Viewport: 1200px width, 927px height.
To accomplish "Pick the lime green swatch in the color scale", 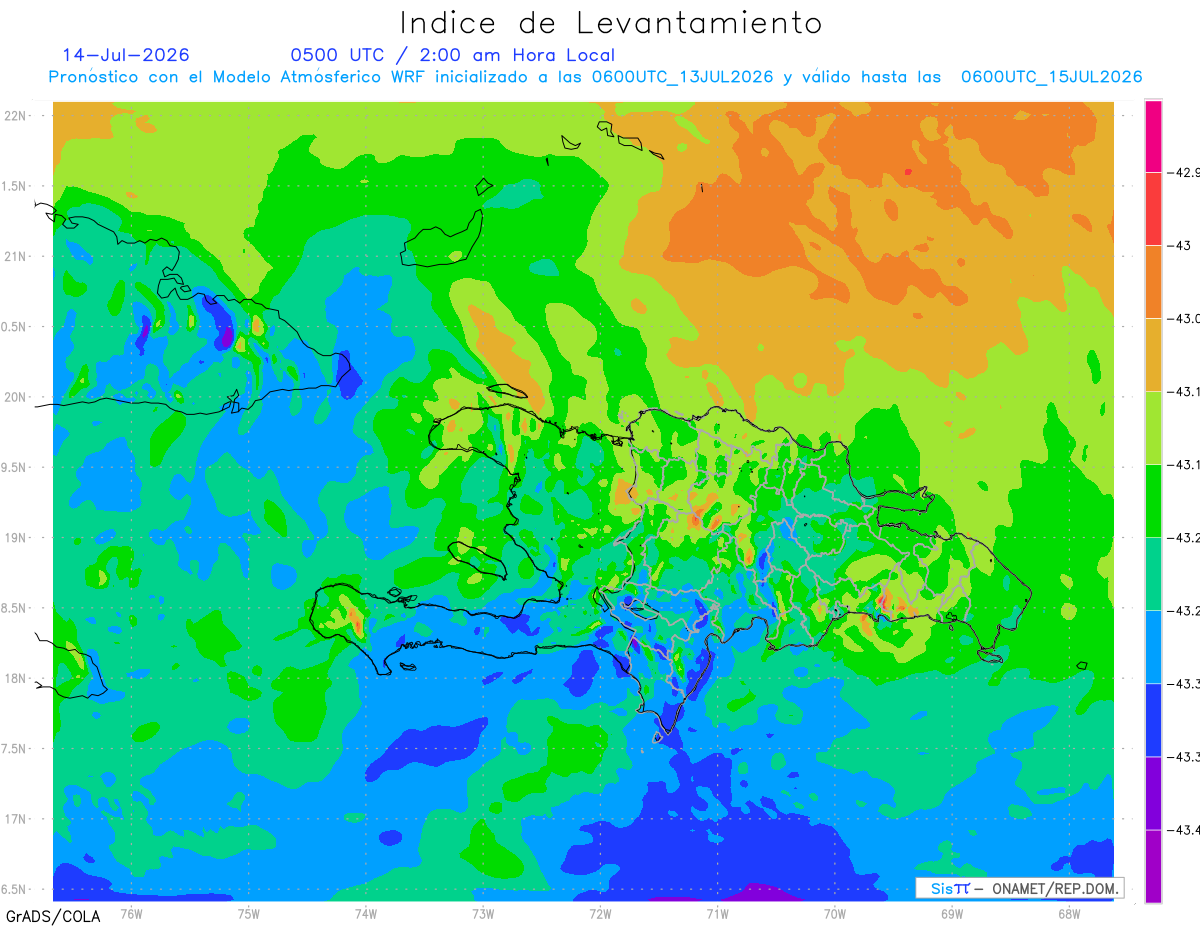I will tap(1153, 427).
